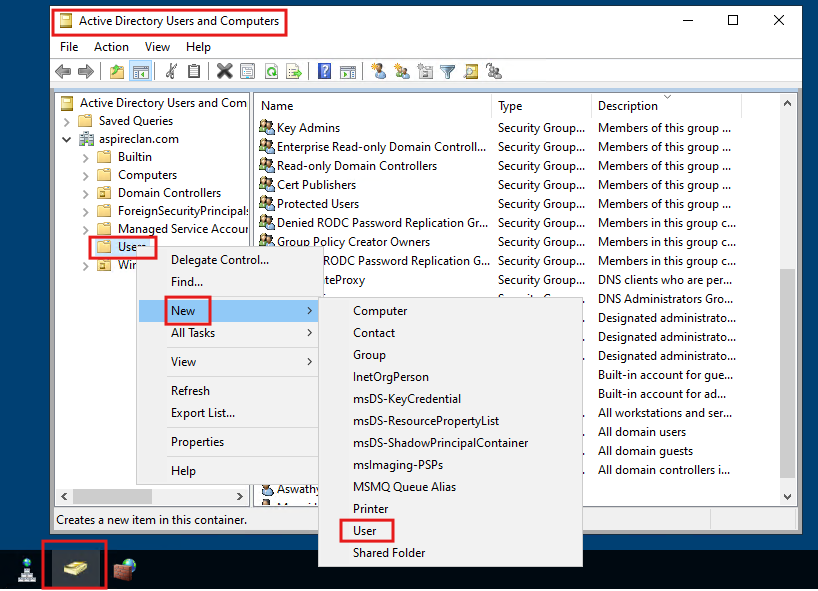The height and width of the screenshot is (591, 818).
Task: Open the All Tasks submenu
Action: [228, 332]
